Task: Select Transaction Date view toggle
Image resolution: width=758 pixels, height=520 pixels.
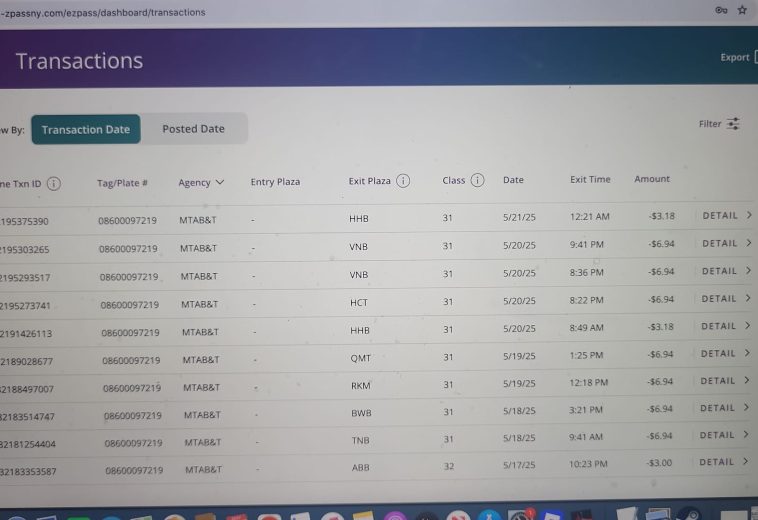Action: pos(86,129)
